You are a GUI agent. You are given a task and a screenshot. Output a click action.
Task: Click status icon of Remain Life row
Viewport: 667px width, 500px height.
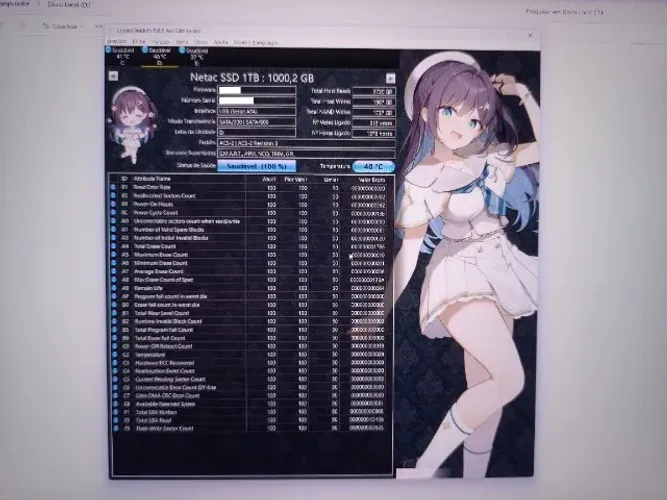click(114, 288)
